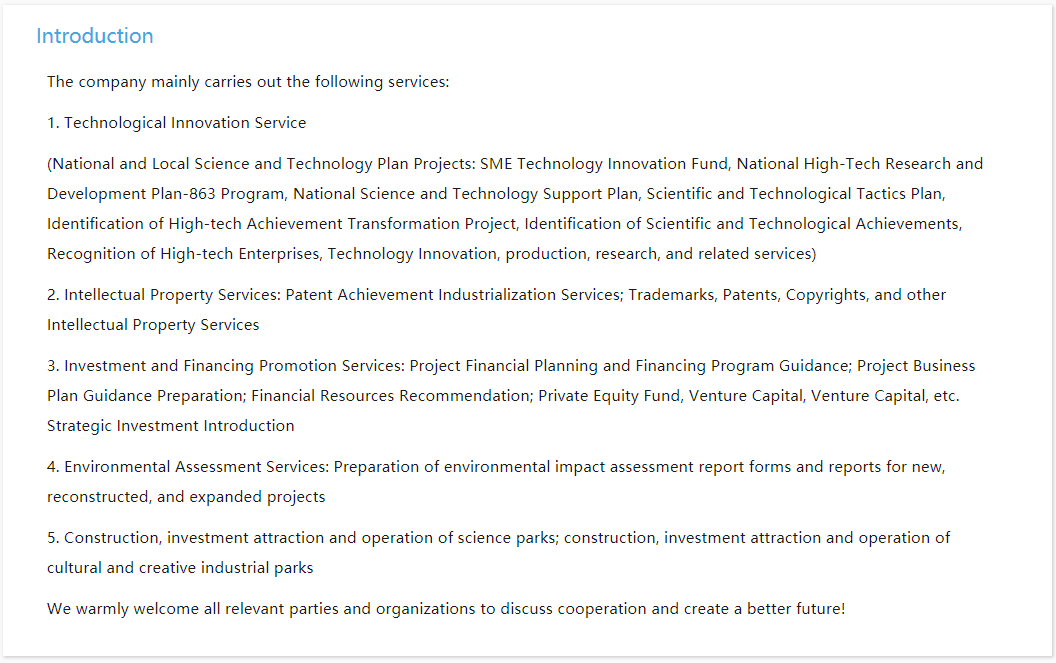Click '4. Environmental Assessment Services' text

coord(187,467)
